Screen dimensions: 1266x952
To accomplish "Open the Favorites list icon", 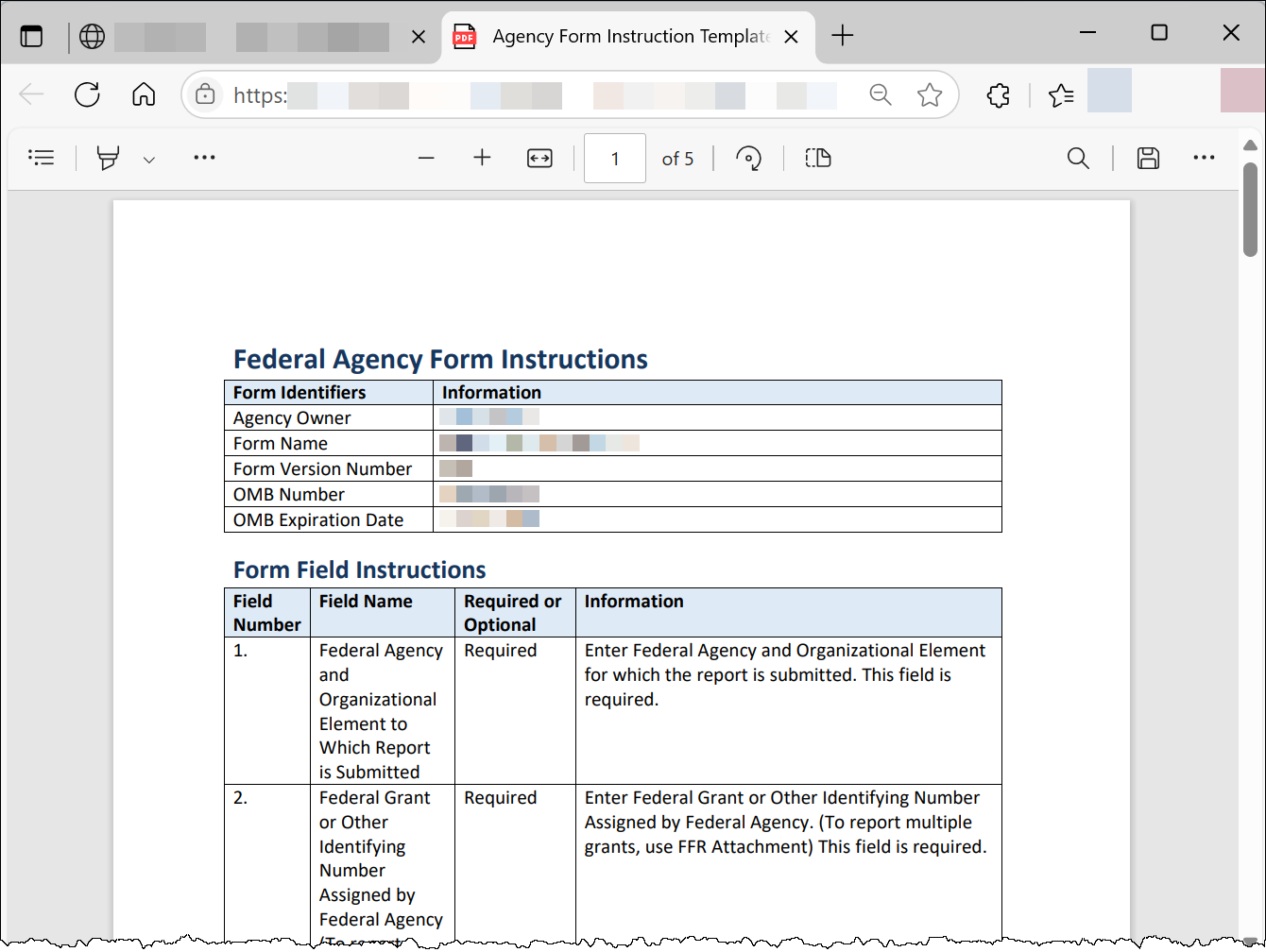I will (x=1060, y=94).
